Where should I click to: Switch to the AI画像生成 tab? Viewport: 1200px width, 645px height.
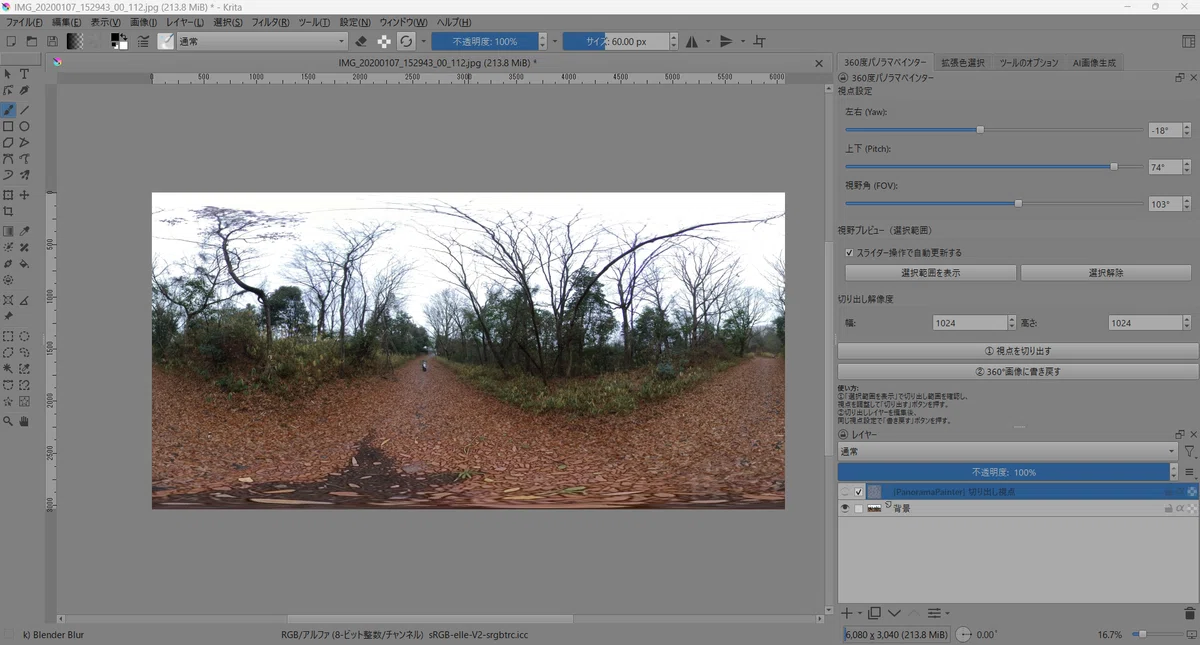coord(1095,62)
